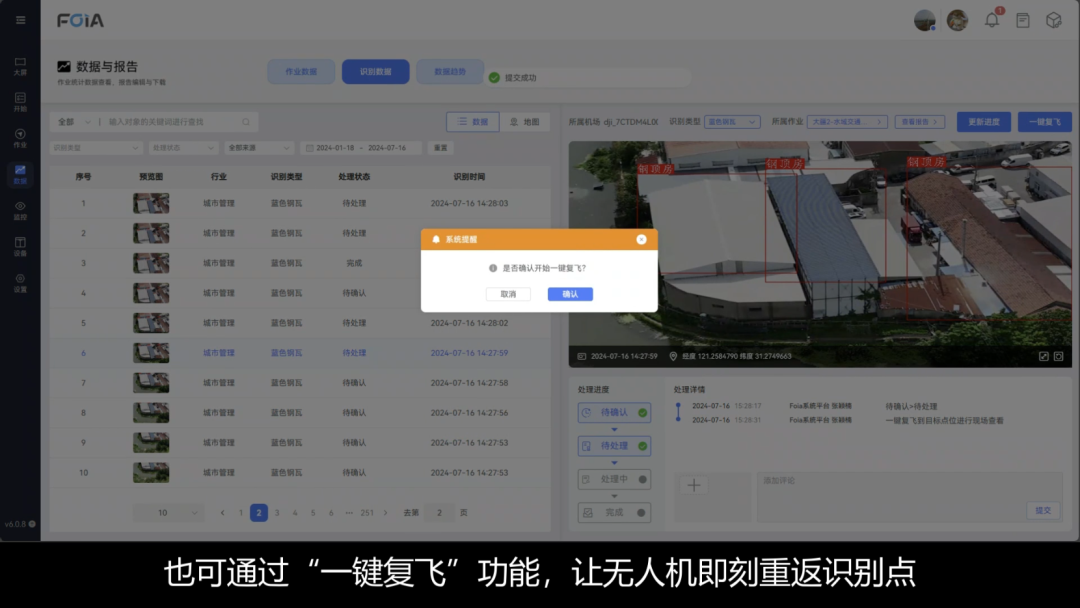1080x608 pixels.
Task: Switch to 数据 list view
Action: (x=472, y=122)
